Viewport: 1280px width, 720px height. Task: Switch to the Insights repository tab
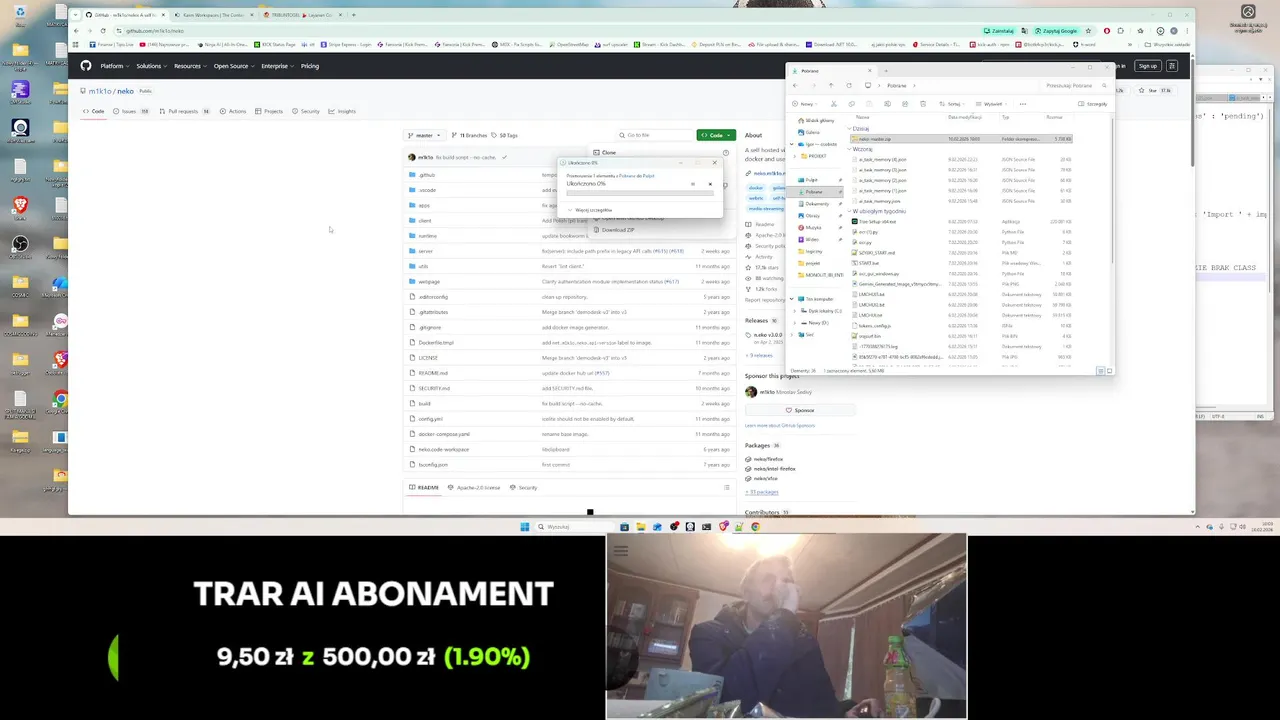click(343, 111)
